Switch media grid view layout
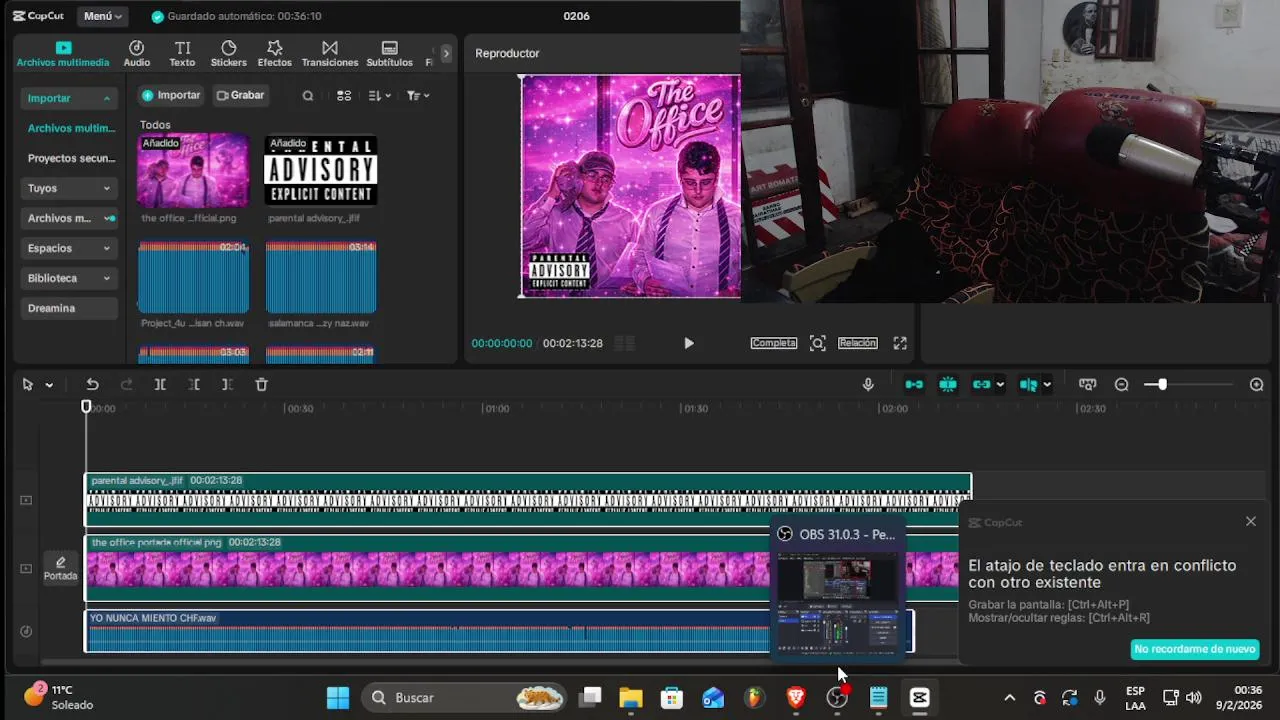The width and height of the screenshot is (1280, 720). pyautogui.click(x=344, y=96)
